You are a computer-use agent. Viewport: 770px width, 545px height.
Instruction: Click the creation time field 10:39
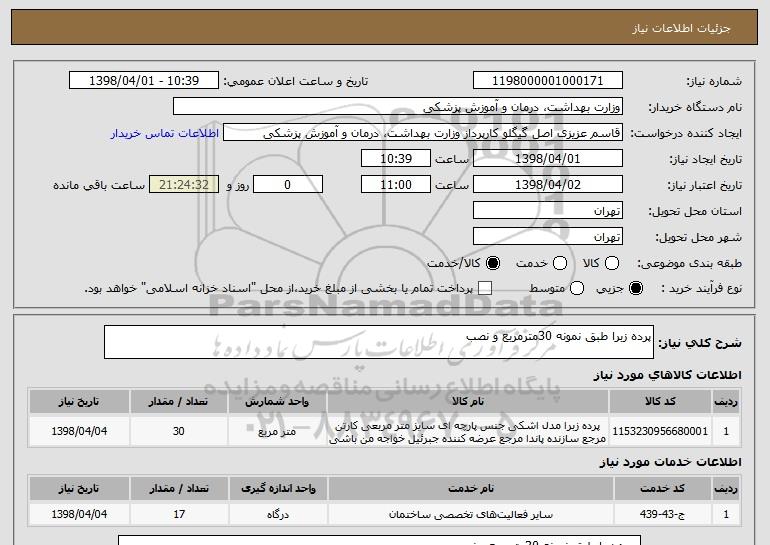click(396, 159)
